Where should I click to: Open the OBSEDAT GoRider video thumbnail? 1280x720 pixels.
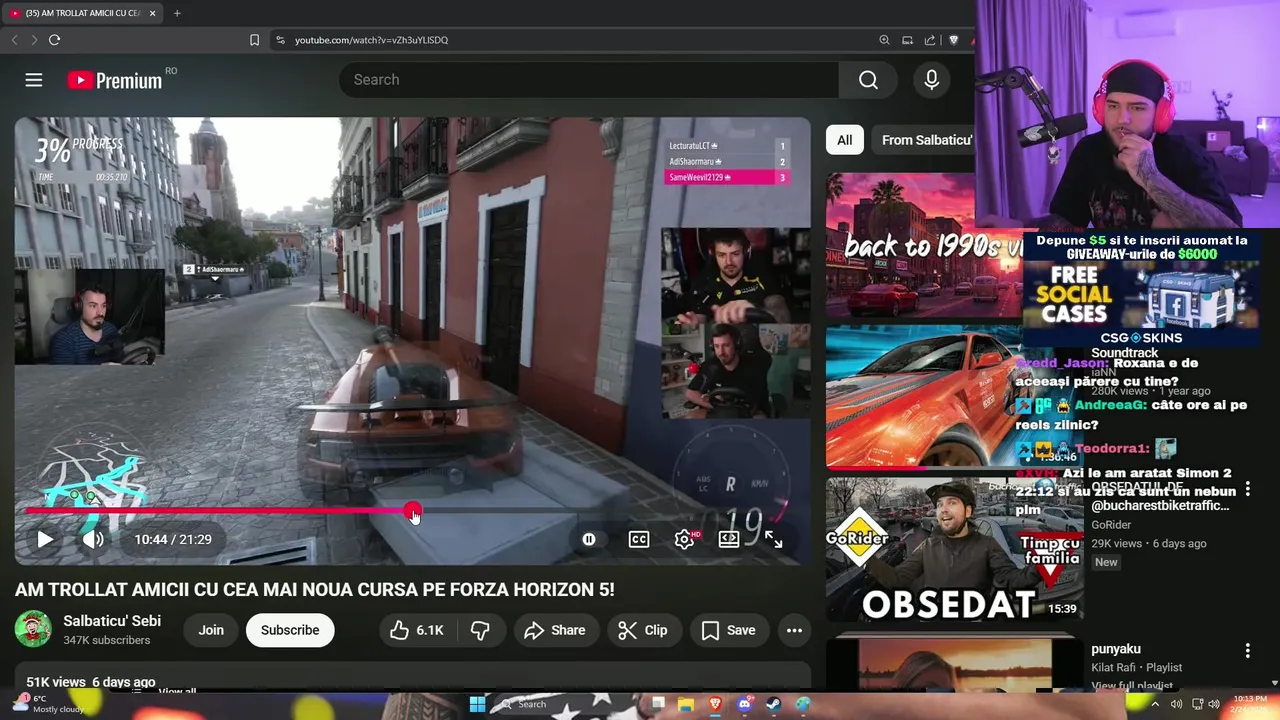[x=953, y=549]
